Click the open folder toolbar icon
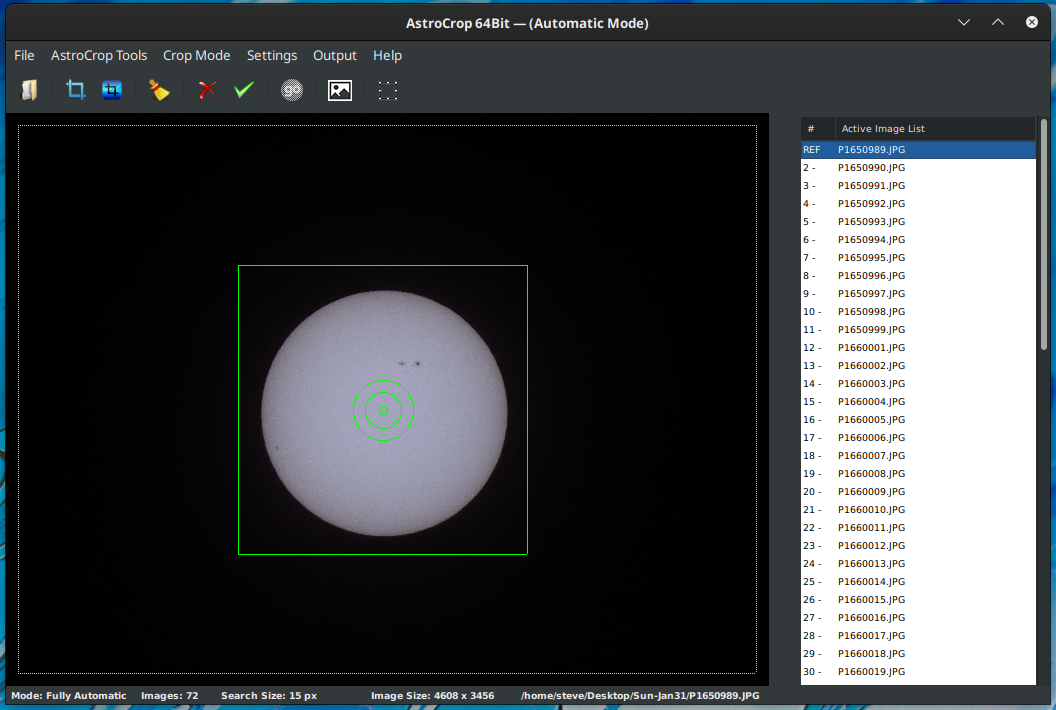The width and height of the screenshot is (1056, 710). (29, 90)
